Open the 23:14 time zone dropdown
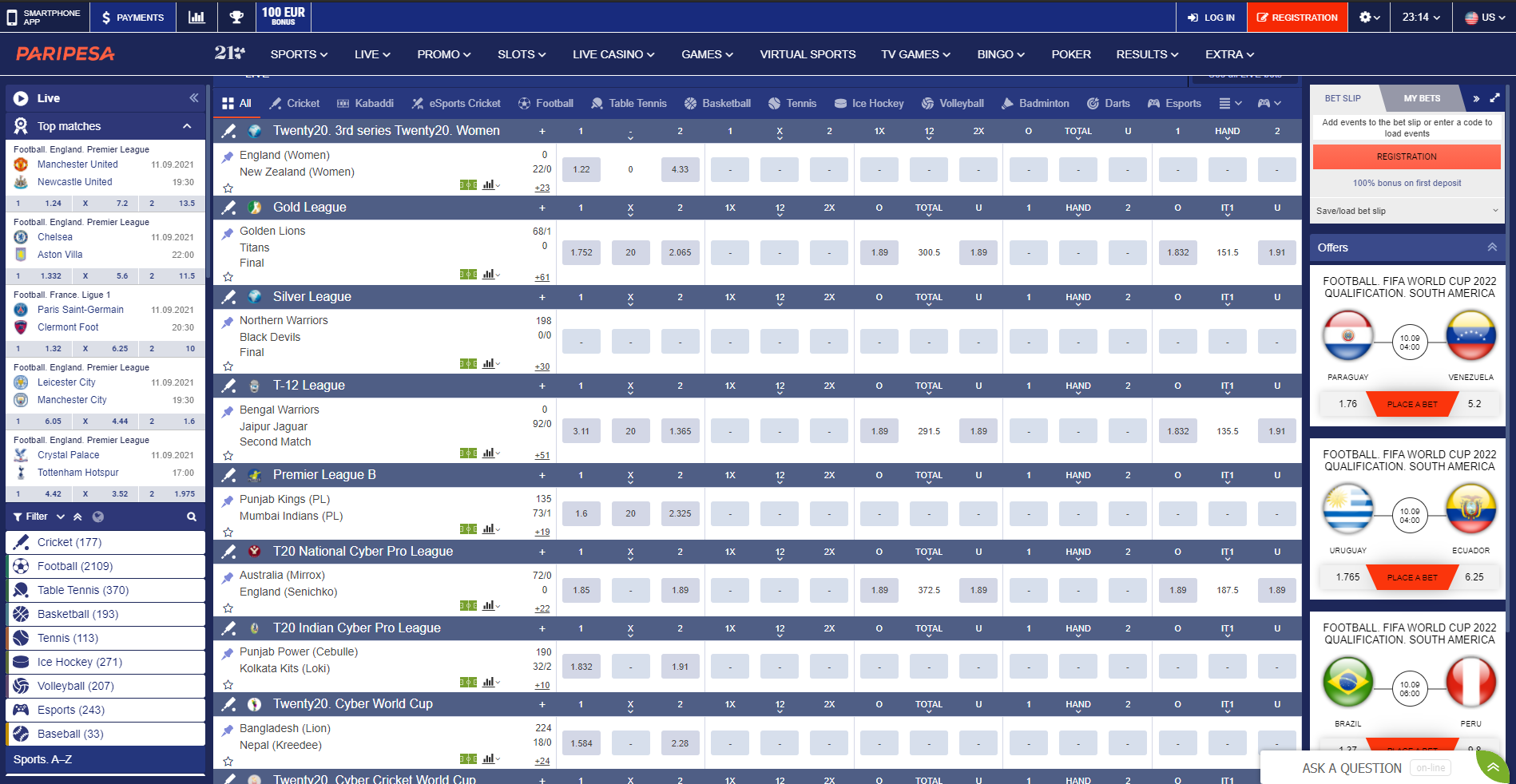The height and width of the screenshot is (784, 1516). tap(1421, 17)
